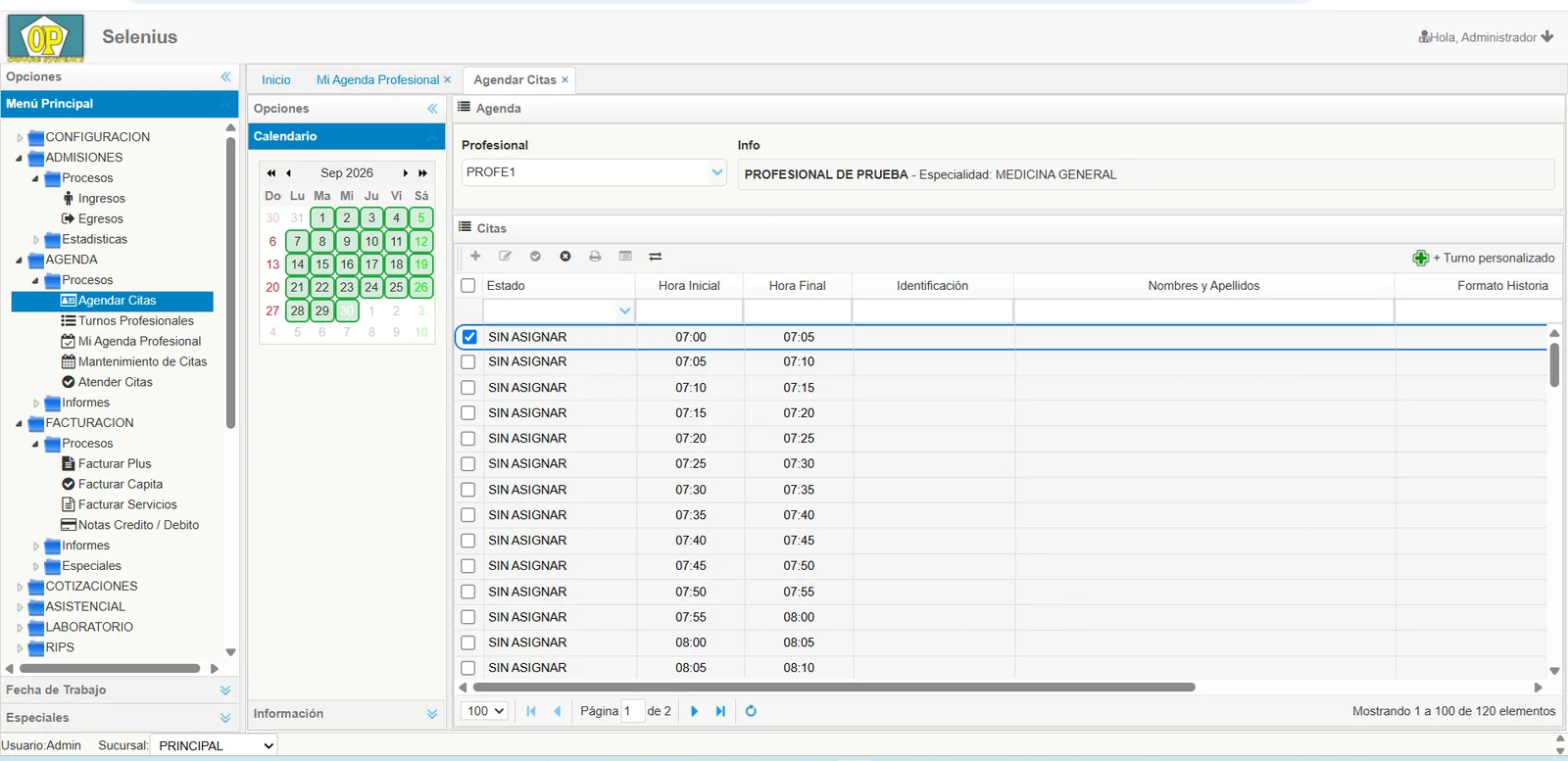
Task: Click the grid horizontal scrollbar
Action: click(x=833, y=688)
